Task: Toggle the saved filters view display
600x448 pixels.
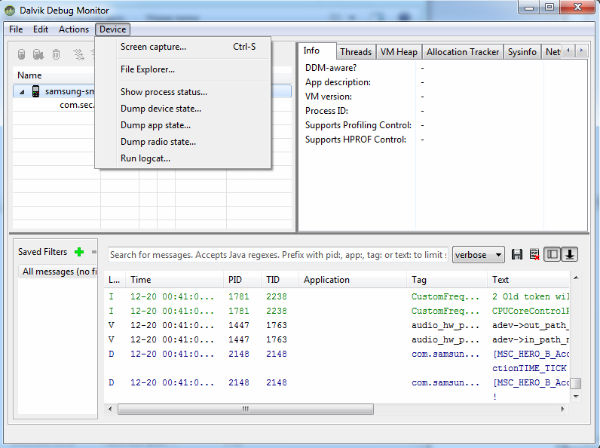Action: coord(552,254)
